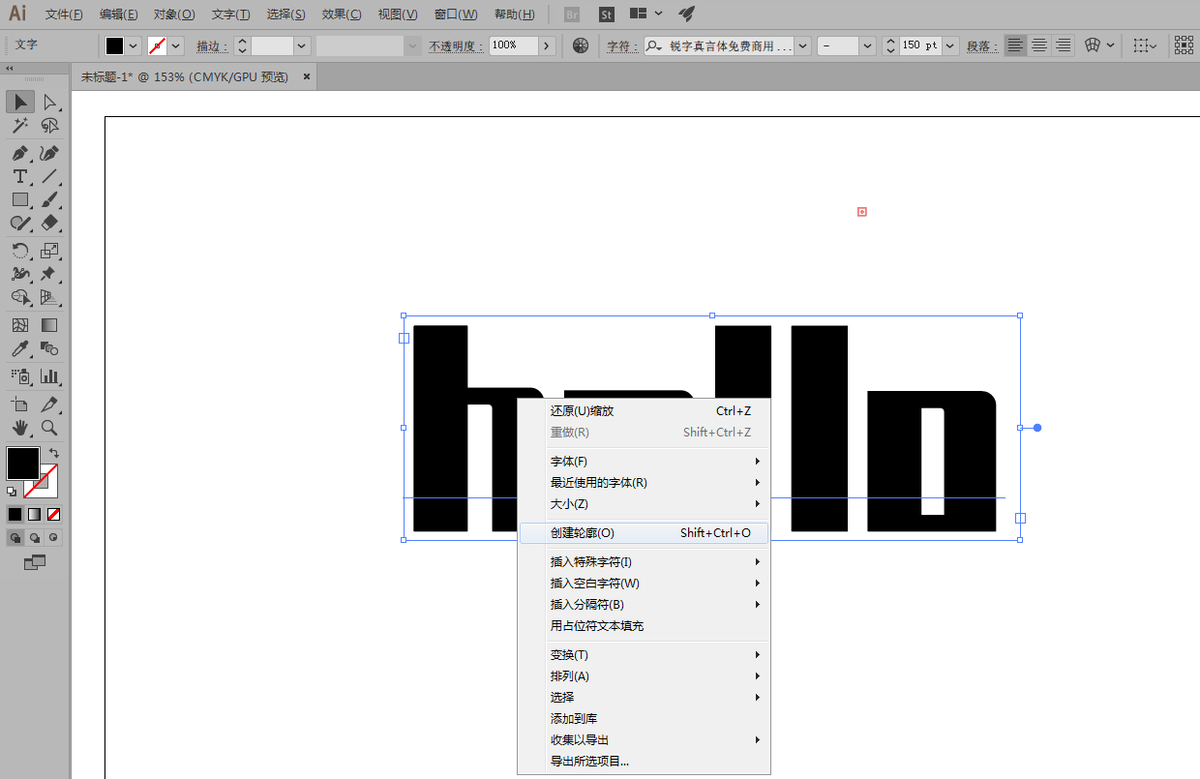1200x779 pixels.
Task: Open stroke color dropdown in control bar
Action: click(177, 46)
